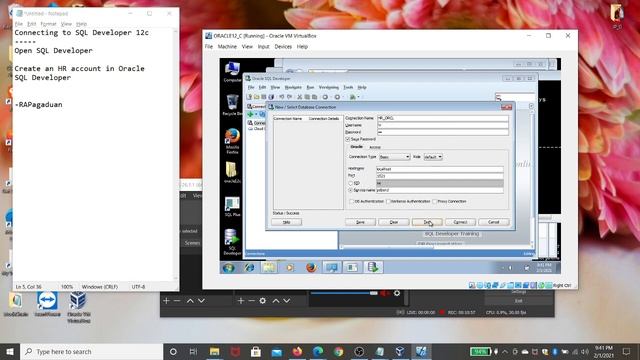Show hidden icons in Windows system tray
This screenshot has height=360, width=640.
coord(505,351)
